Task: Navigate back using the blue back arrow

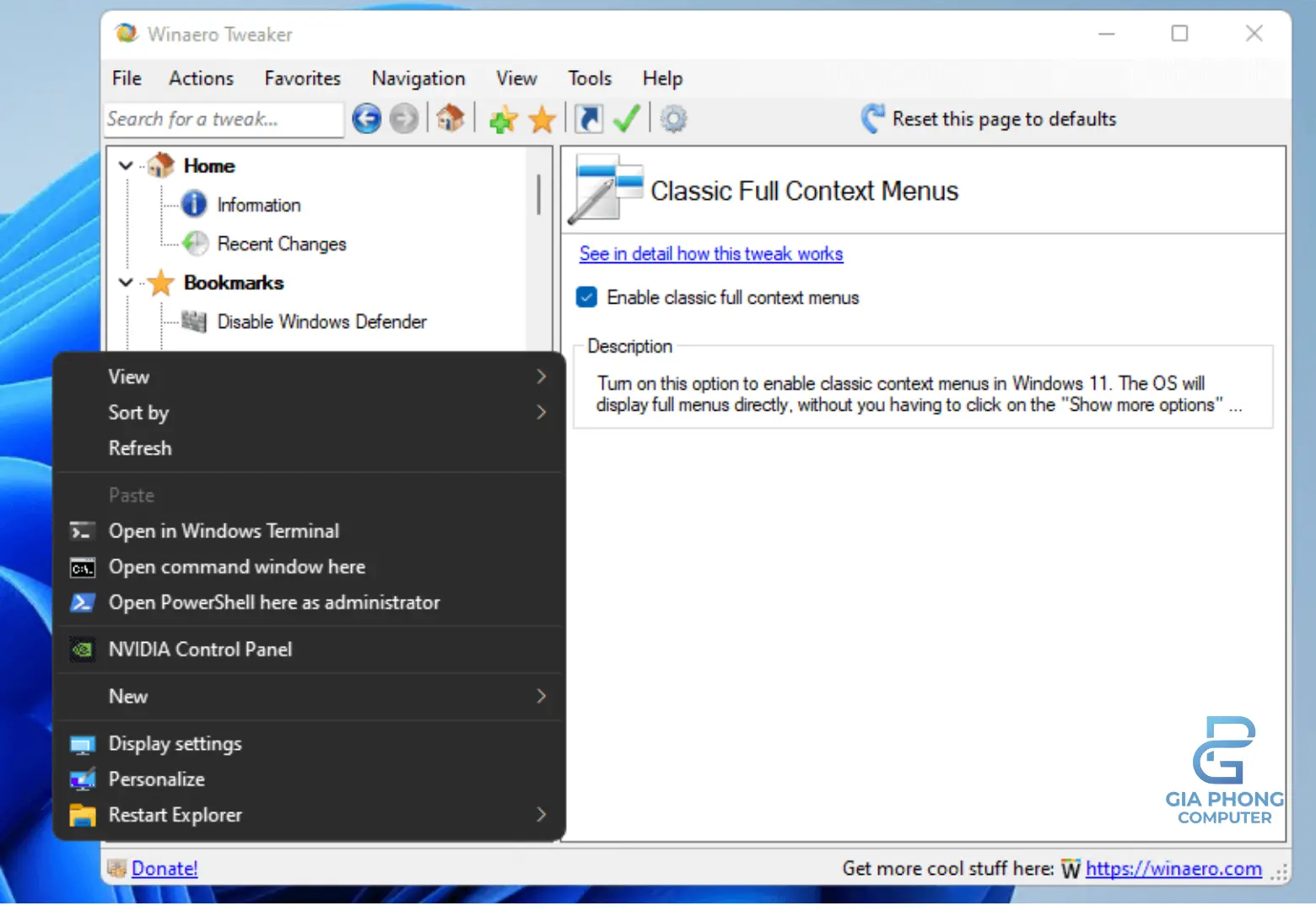Action: (x=366, y=118)
